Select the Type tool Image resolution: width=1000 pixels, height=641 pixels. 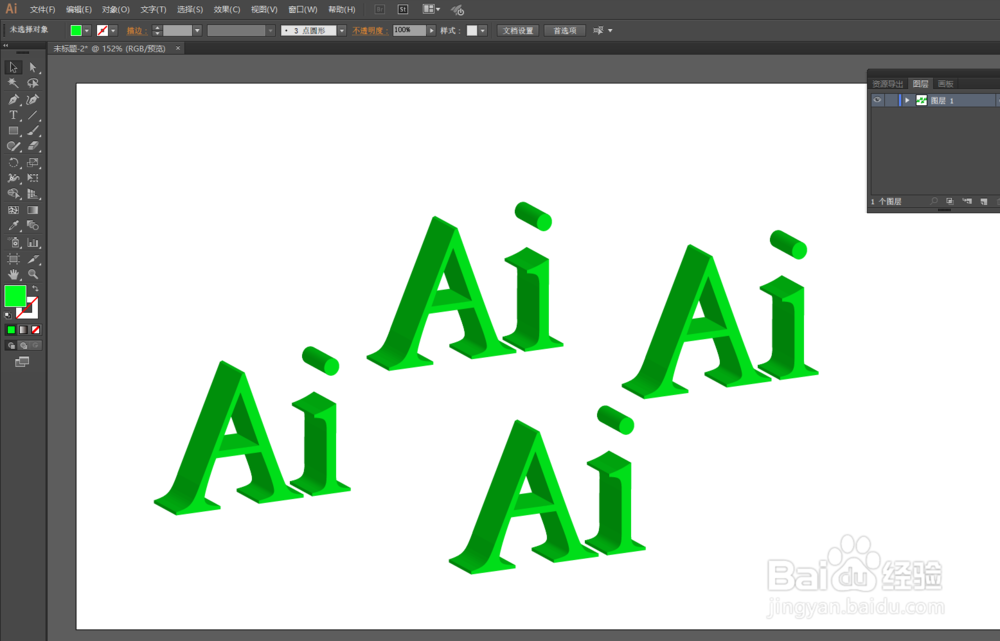(x=13, y=115)
